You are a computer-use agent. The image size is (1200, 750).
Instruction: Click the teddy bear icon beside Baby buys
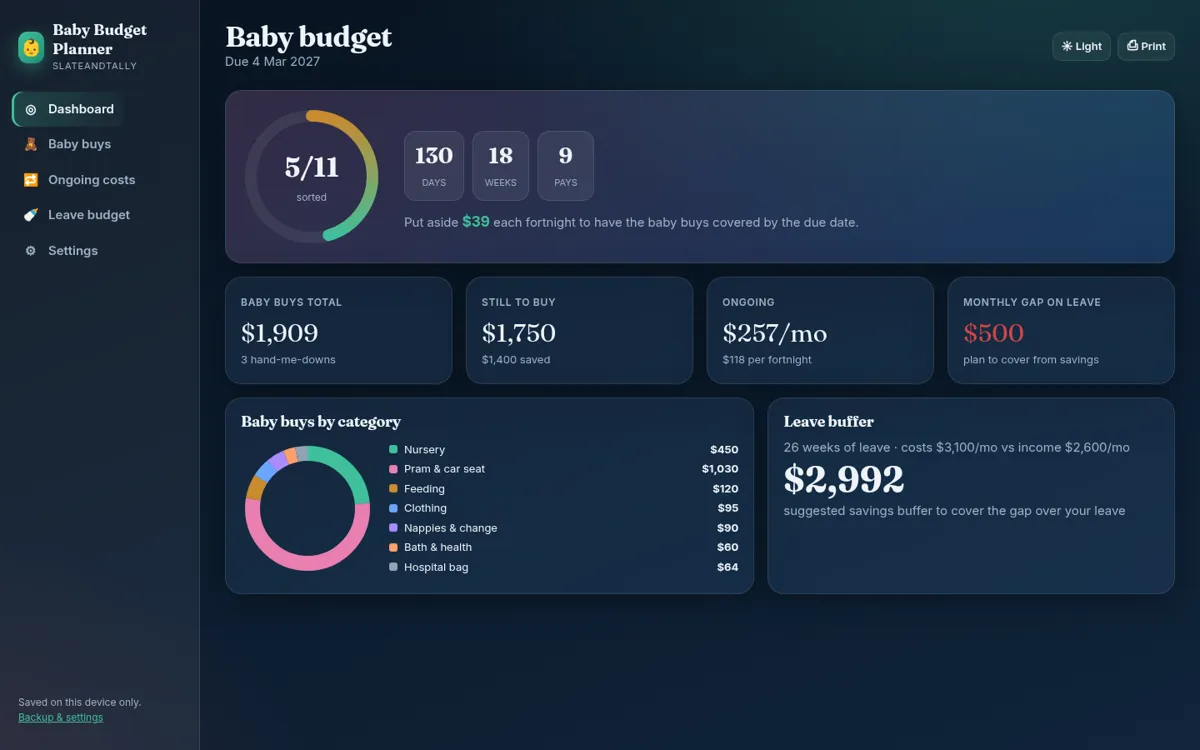point(31,144)
